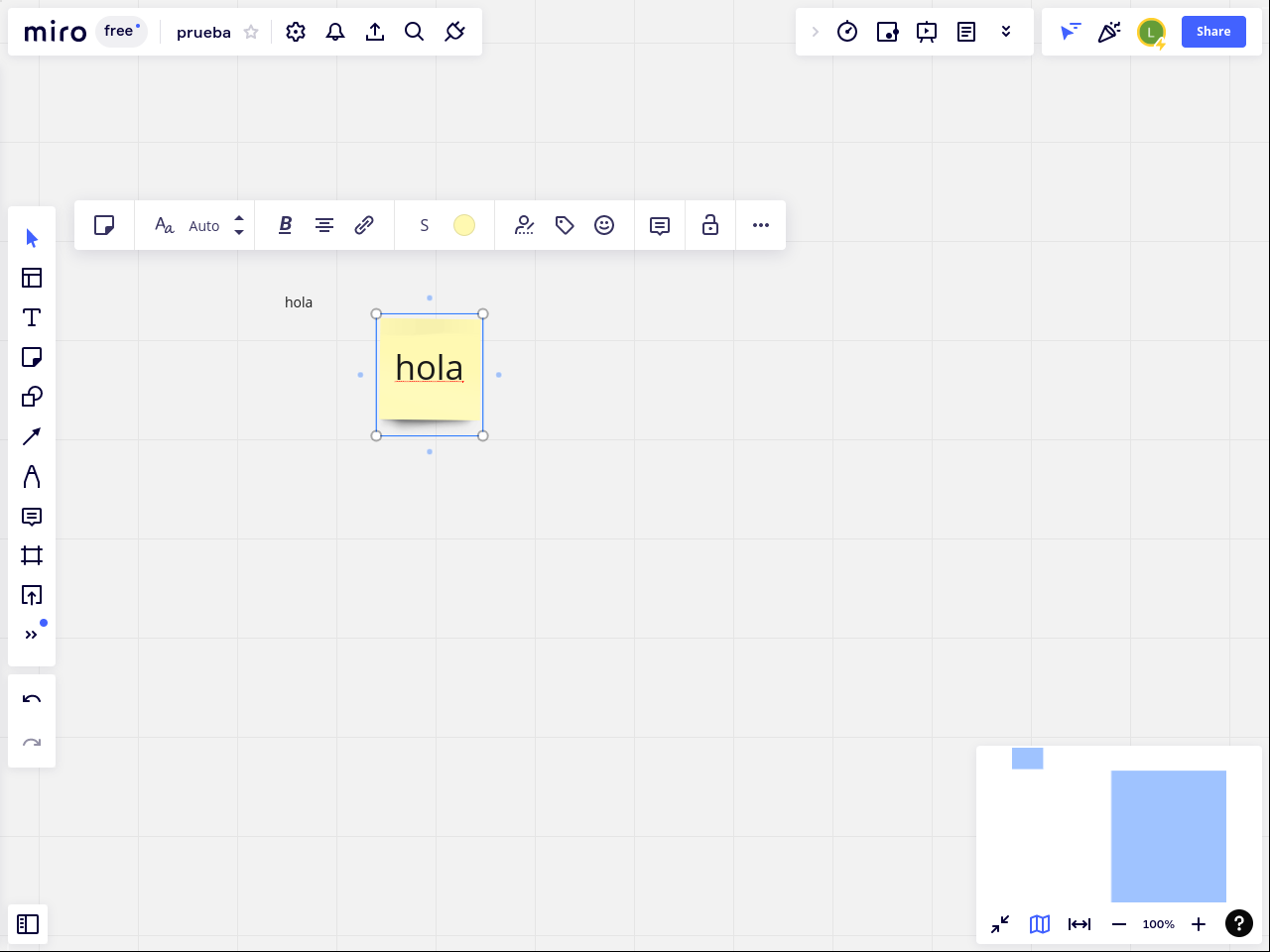This screenshot has height=952, width=1270.
Task: Expand more apps in left toolbar
Action: pos(32,635)
